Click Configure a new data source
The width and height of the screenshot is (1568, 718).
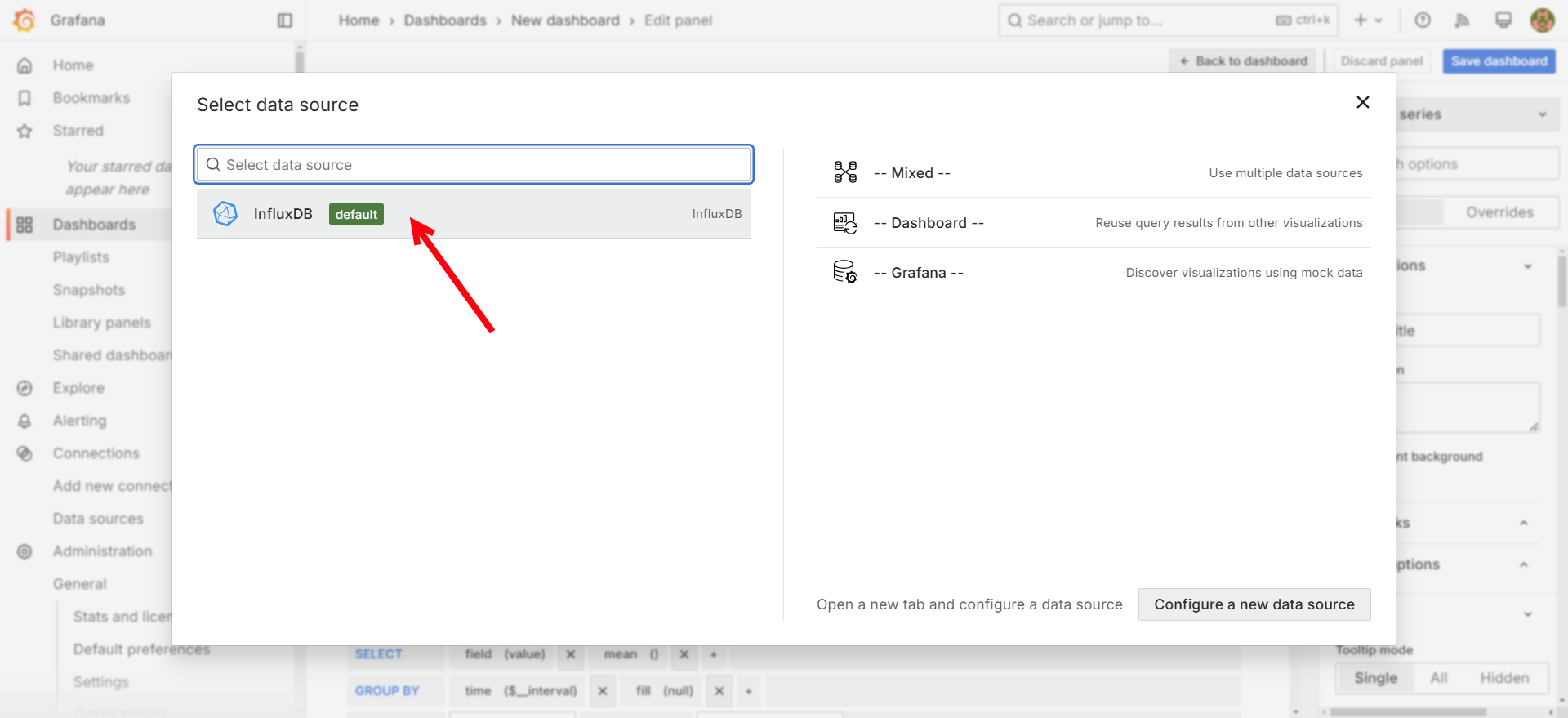[x=1254, y=604]
